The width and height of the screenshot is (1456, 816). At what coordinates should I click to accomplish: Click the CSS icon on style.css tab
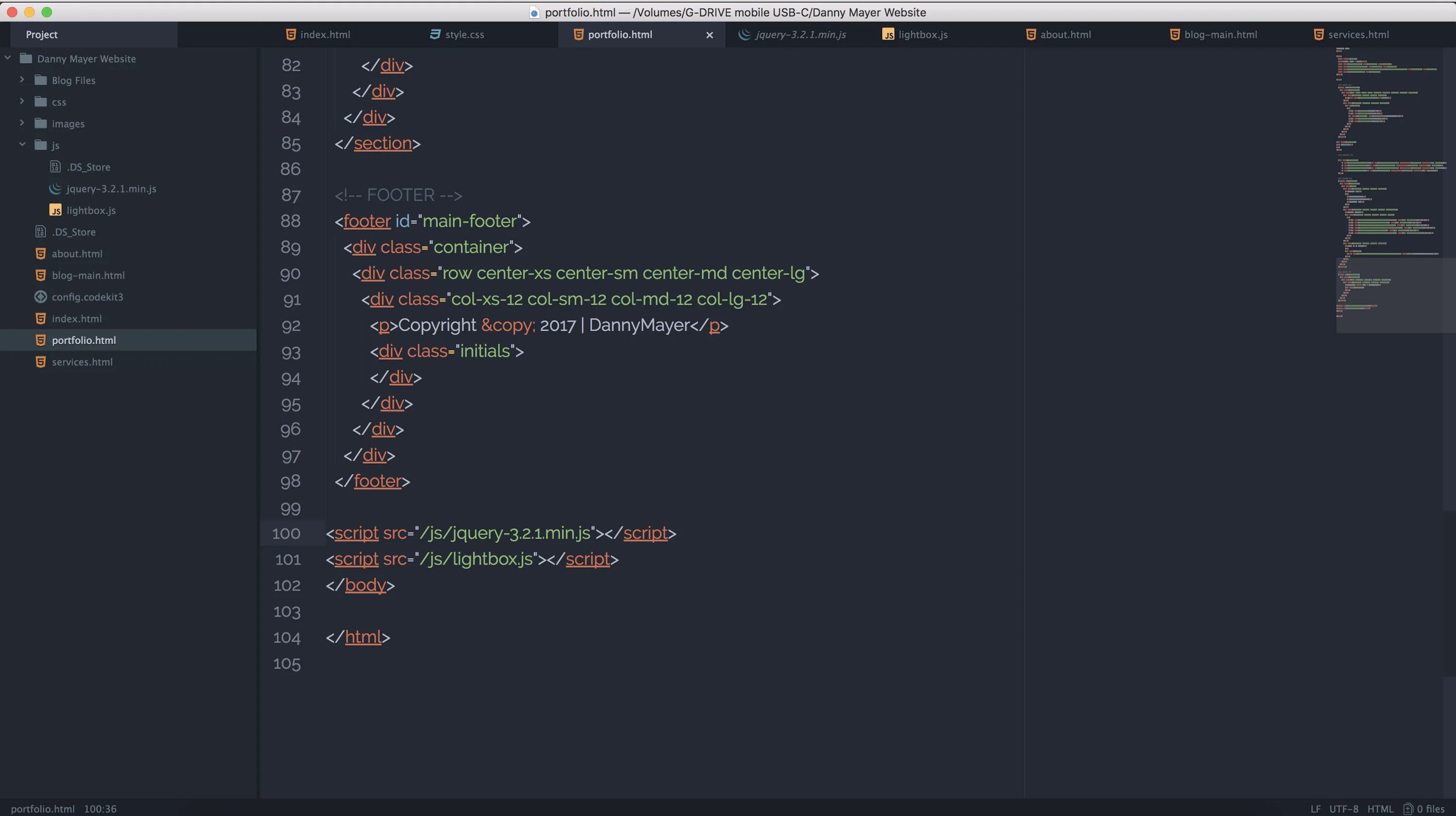(x=435, y=34)
